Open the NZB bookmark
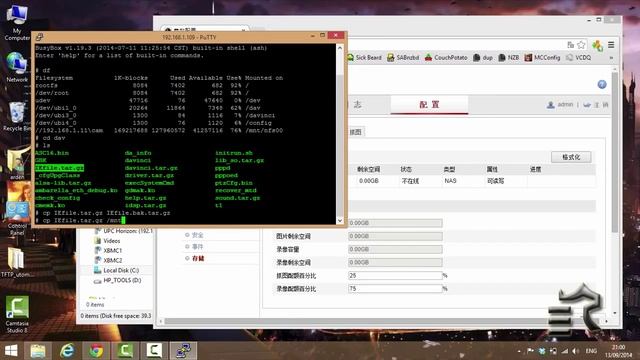Viewport: 640px width, 360px height. (509, 58)
